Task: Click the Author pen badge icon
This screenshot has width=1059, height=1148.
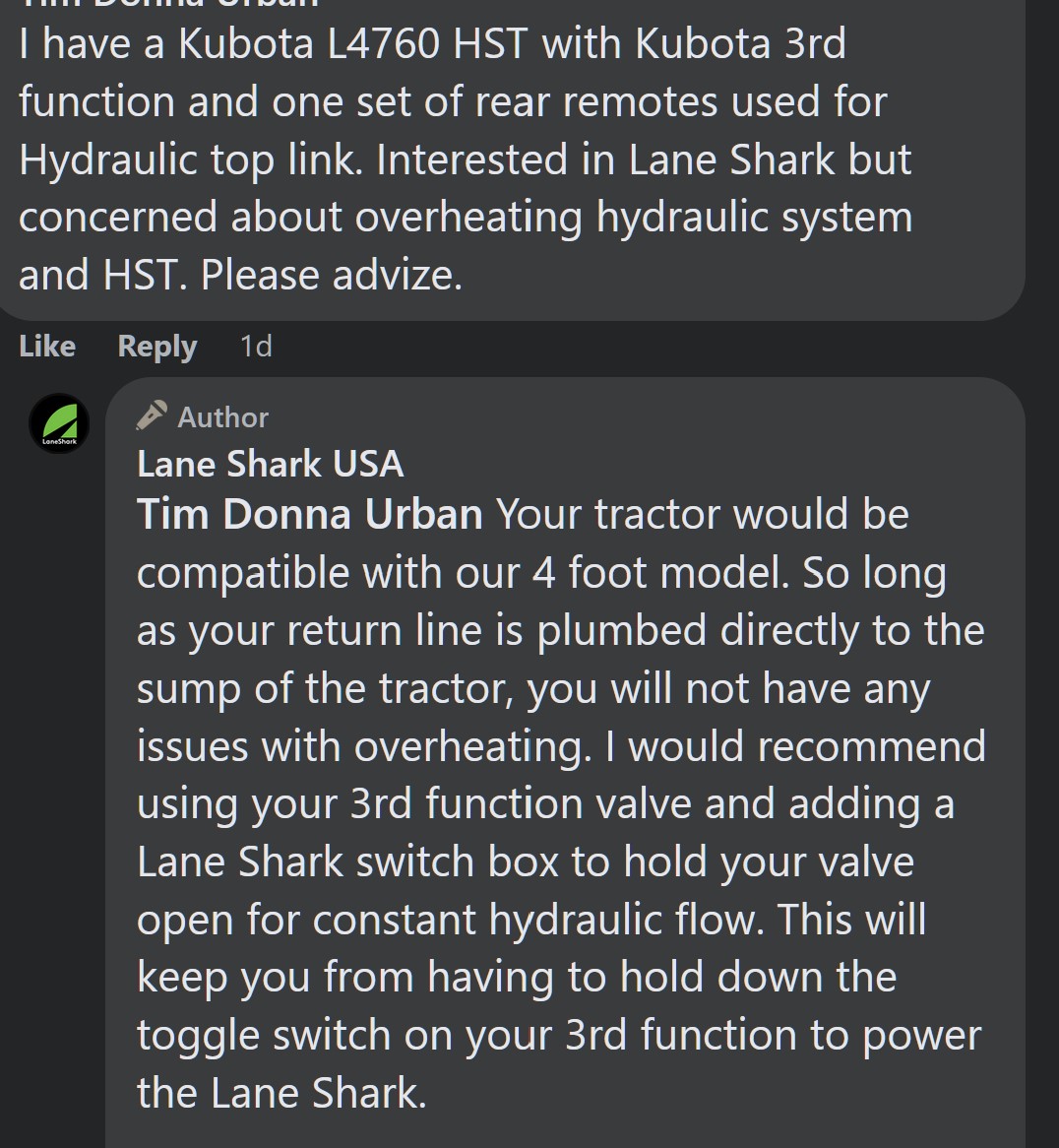Action: pyautogui.click(x=152, y=415)
